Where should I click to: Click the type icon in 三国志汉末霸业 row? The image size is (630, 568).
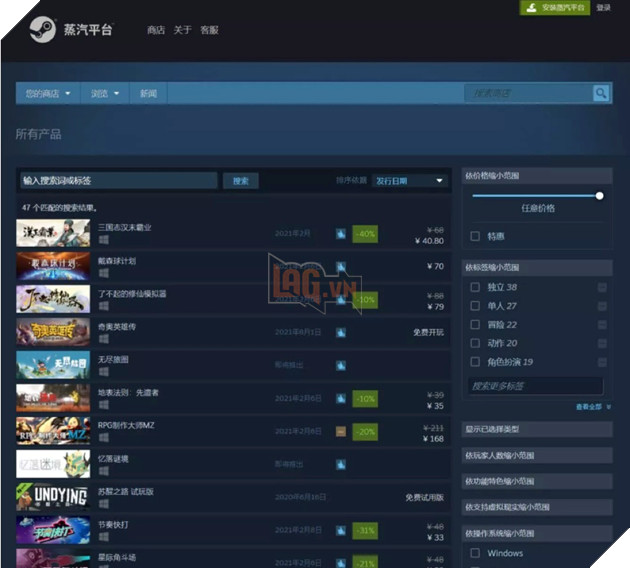click(x=341, y=233)
